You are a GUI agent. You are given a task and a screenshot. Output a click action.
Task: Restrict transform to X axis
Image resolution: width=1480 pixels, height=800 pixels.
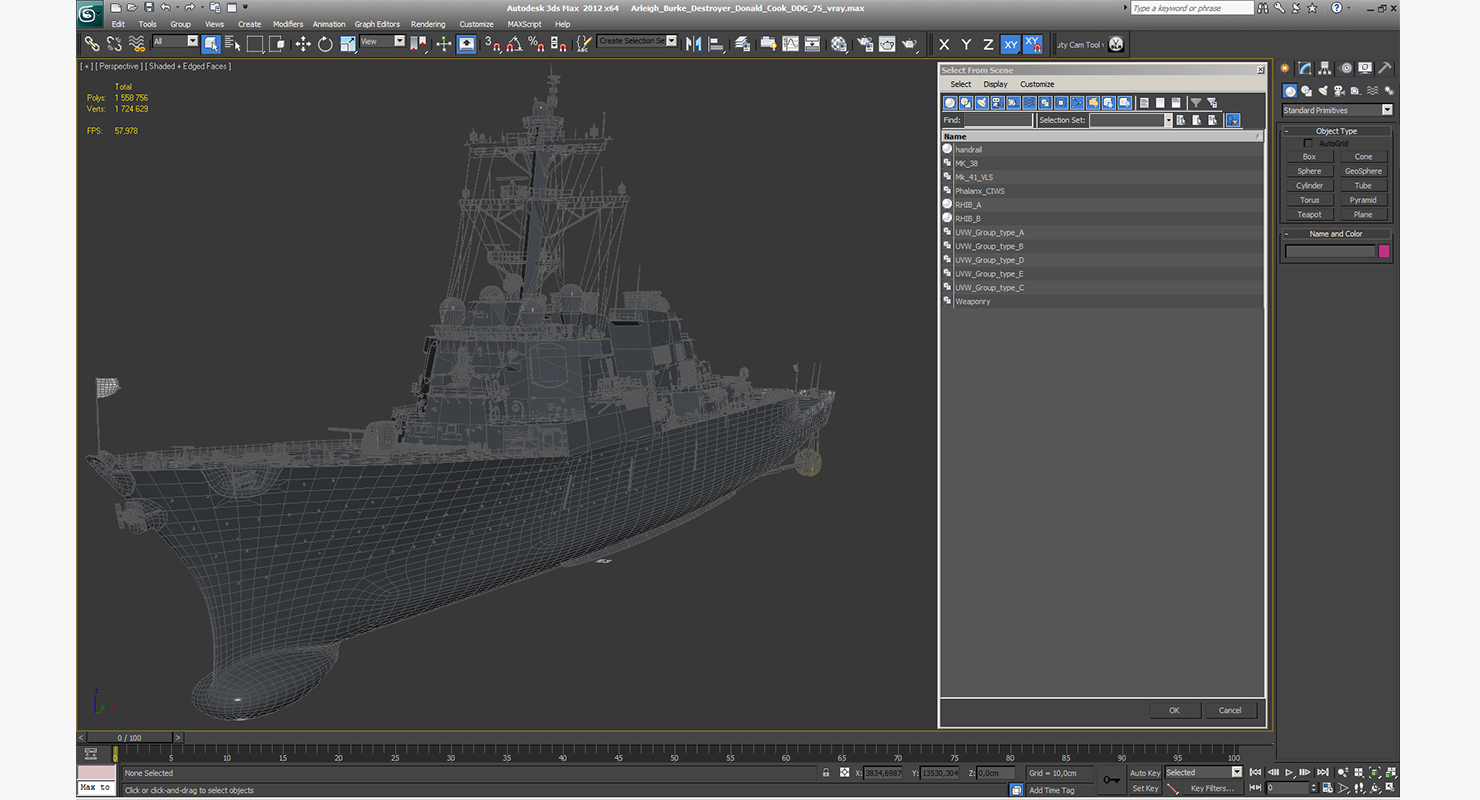944,44
